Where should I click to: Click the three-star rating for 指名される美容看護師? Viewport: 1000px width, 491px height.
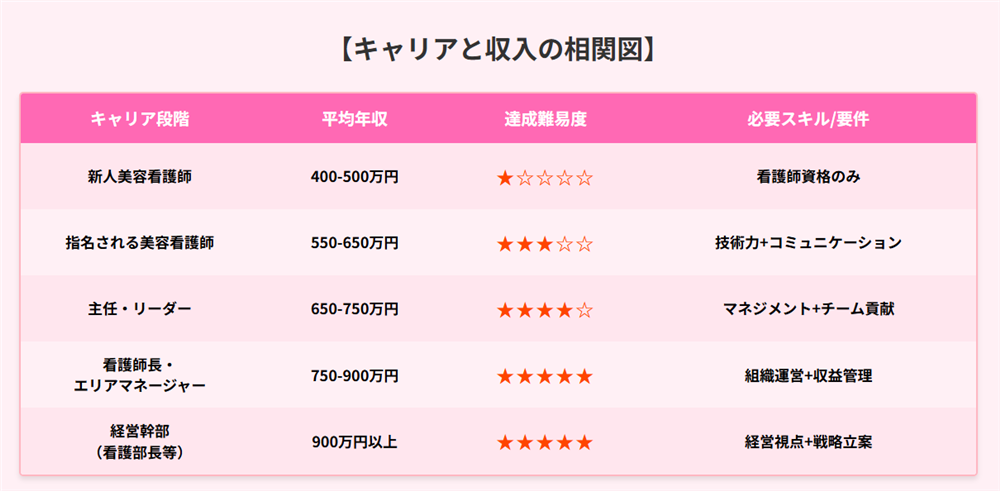point(545,244)
